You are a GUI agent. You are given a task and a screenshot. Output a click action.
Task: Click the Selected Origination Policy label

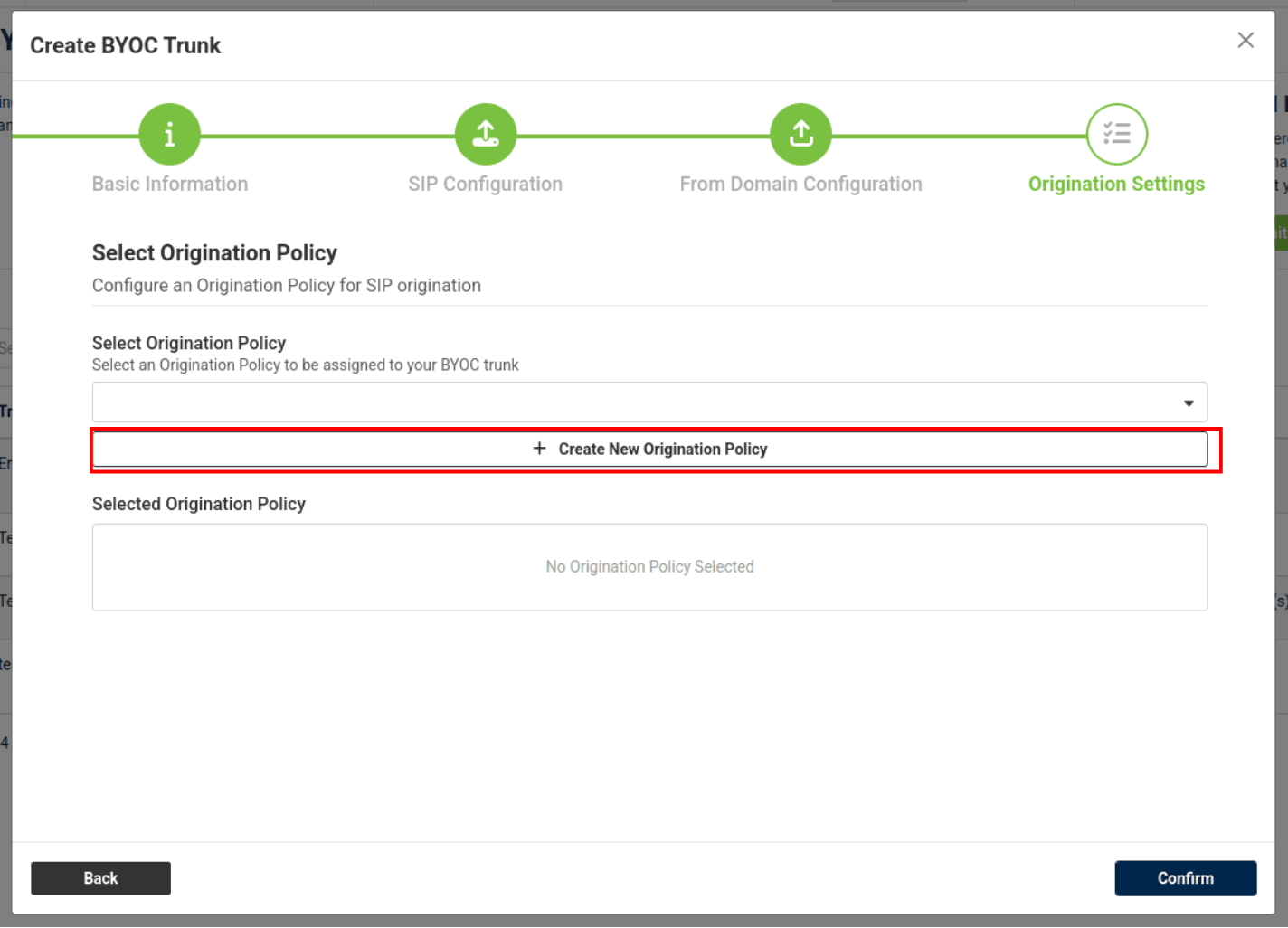pyautogui.click(x=199, y=504)
